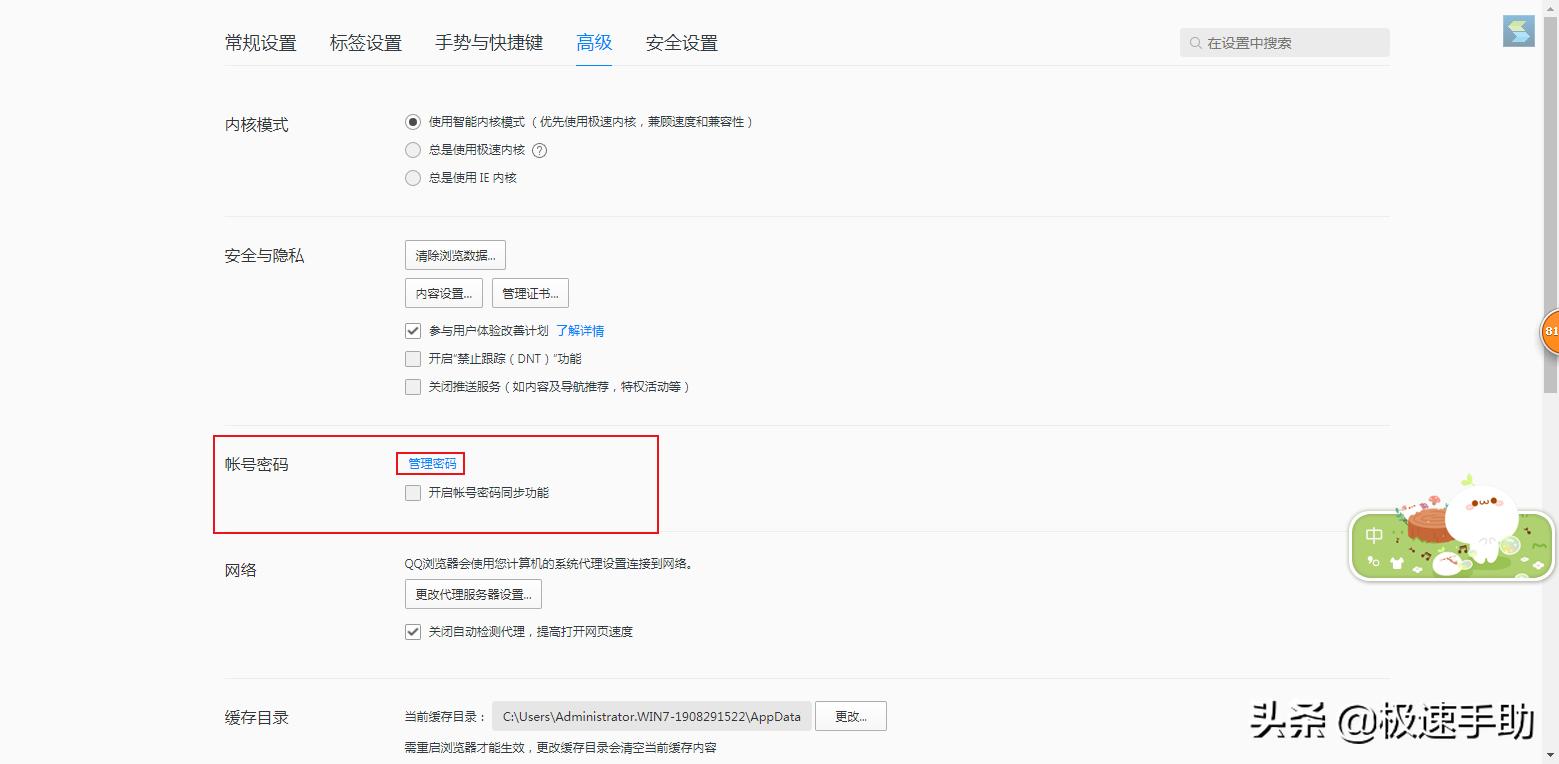Screen dimensions: 1559x764
Task: Click the pronunciation icon on the pet widget
Action: 1373,561
